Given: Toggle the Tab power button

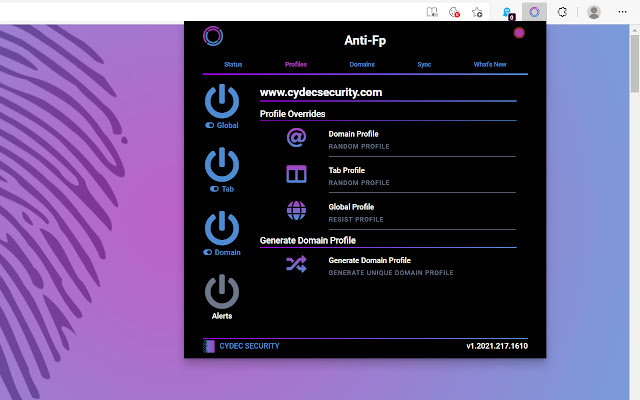Looking at the screenshot, I should [x=222, y=164].
